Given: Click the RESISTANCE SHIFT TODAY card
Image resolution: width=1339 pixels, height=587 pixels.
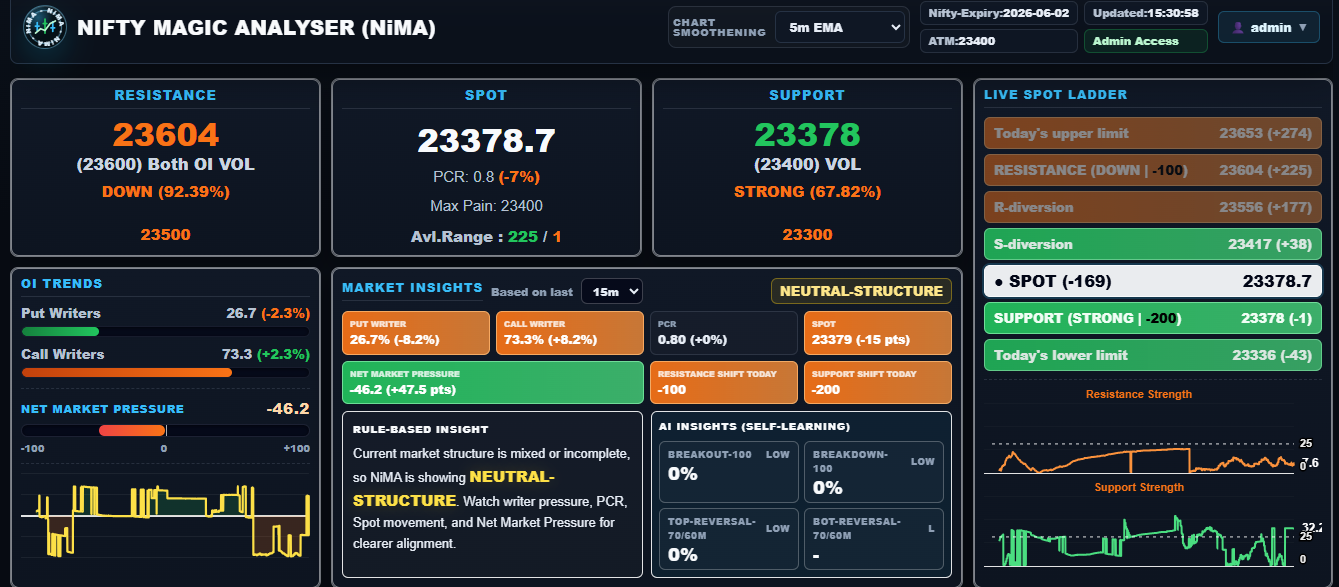Looking at the screenshot, I should pyautogui.click(x=724, y=382).
